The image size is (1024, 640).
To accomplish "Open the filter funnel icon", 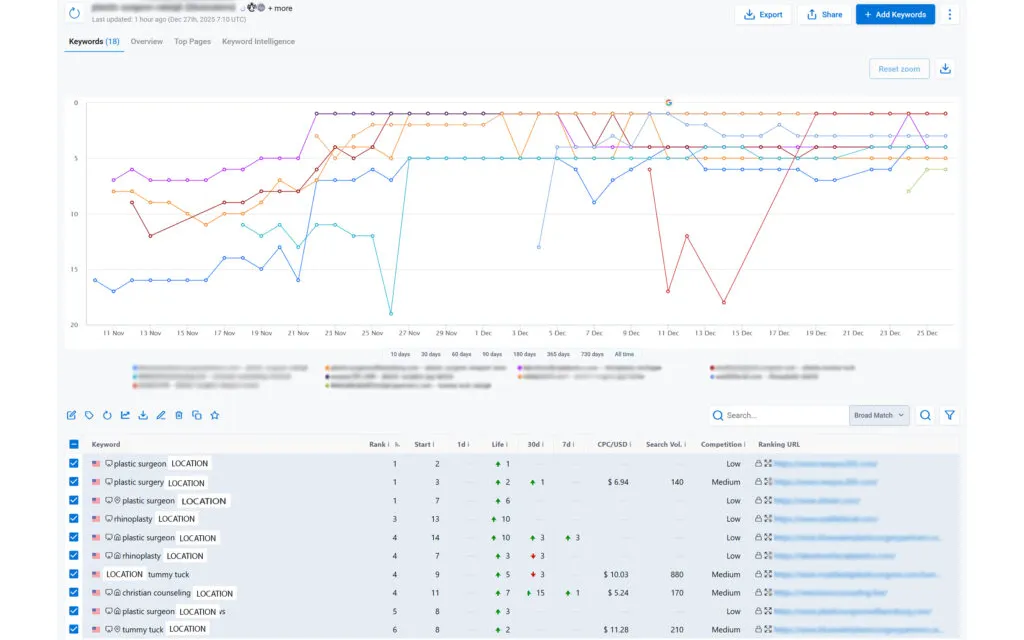I will pos(950,415).
